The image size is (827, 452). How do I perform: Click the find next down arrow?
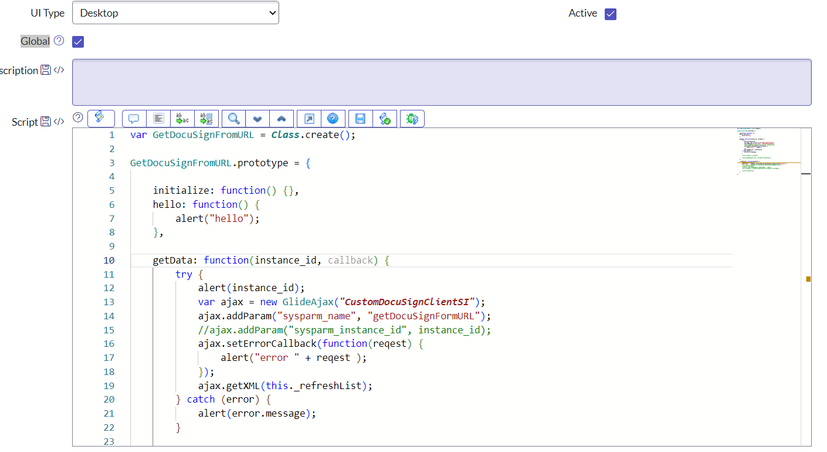pos(257,119)
